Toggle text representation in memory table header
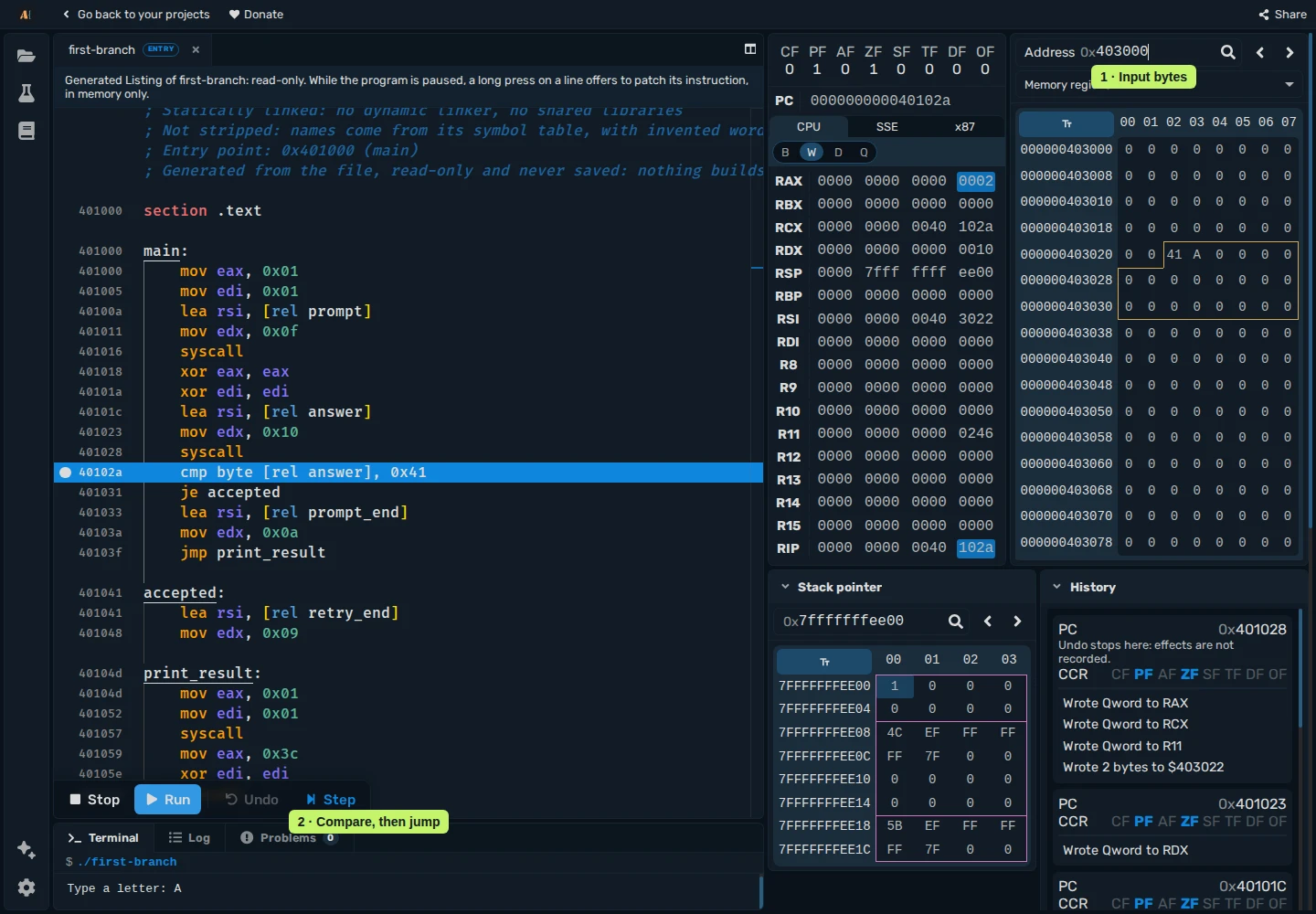Screen dimensions: 1316x914 1067,123
